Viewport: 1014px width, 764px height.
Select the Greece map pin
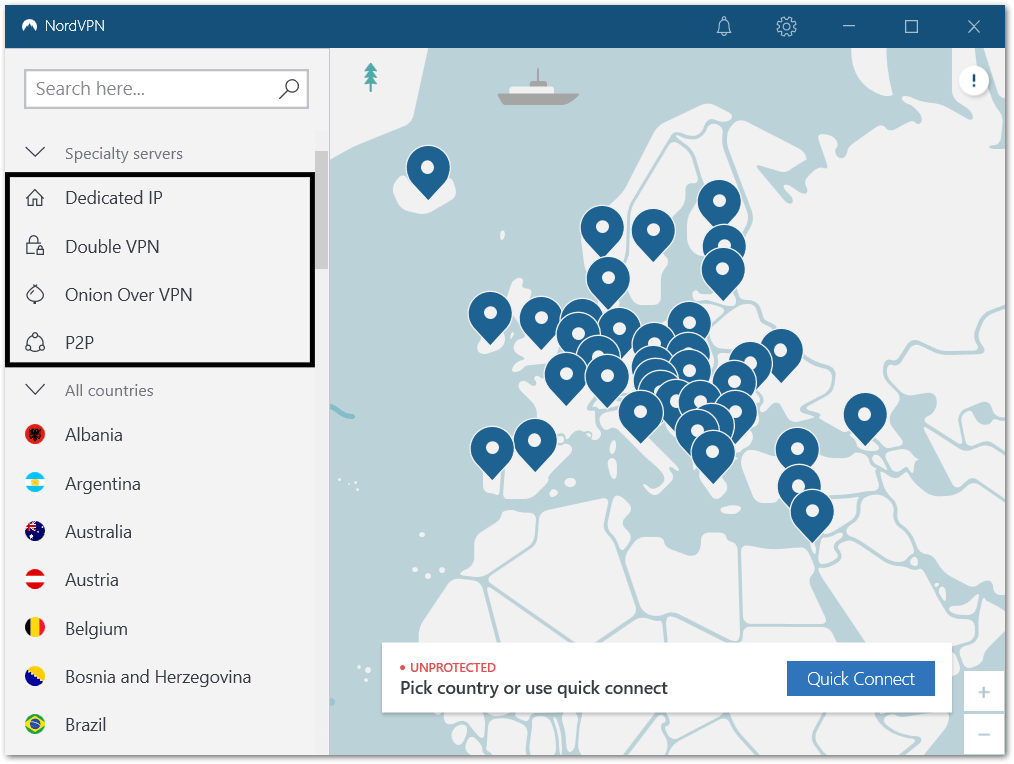click(713, 456)
